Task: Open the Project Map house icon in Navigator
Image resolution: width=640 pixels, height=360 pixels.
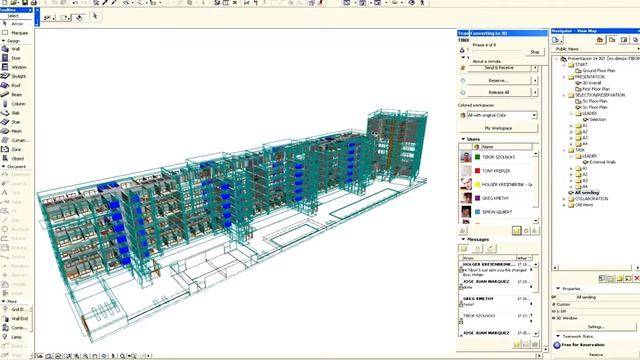Action: point(600,40)
